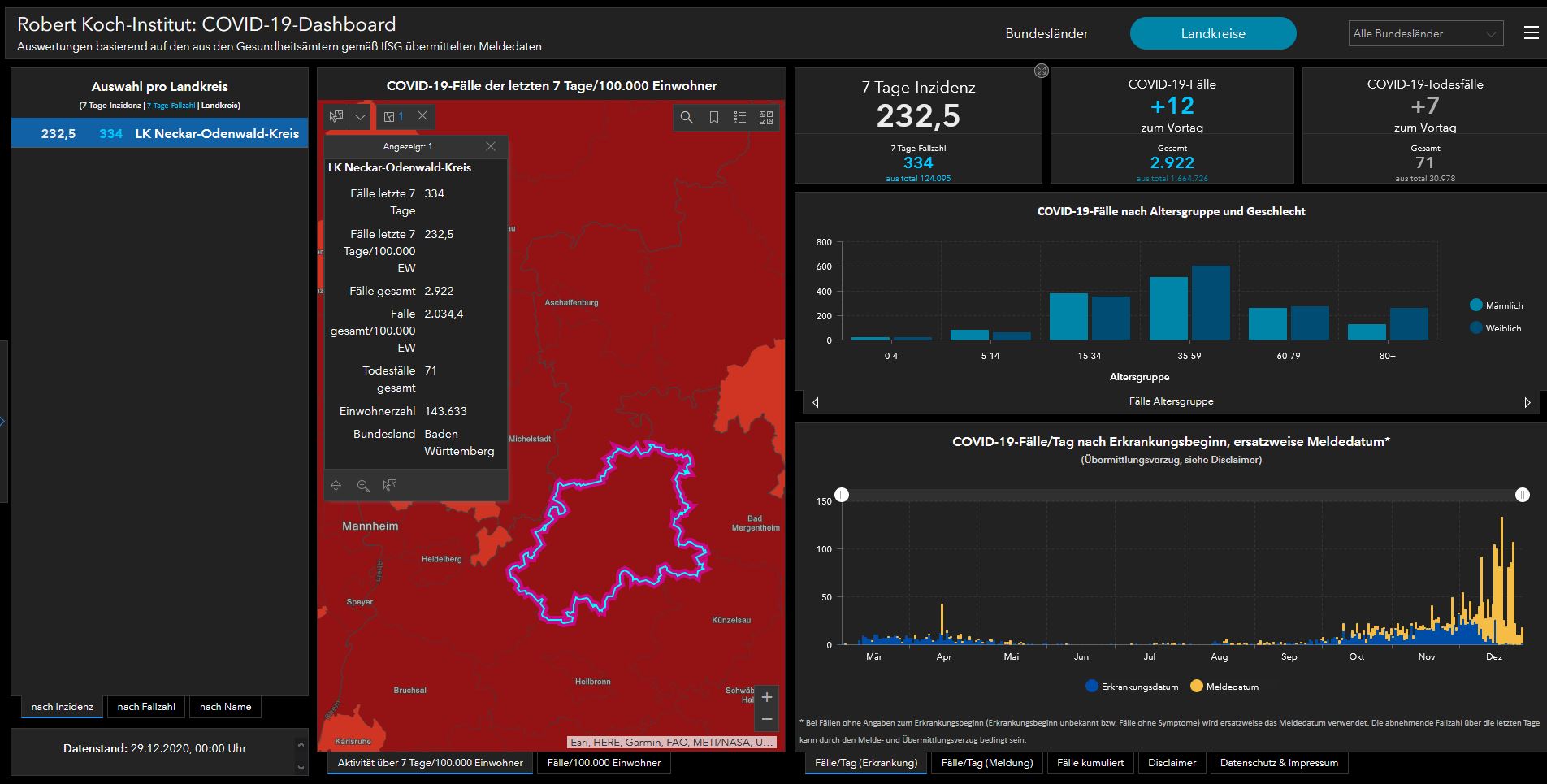Open the Alle Bundesländer dropdown

pyautogui.click(x=1426, y=33)
